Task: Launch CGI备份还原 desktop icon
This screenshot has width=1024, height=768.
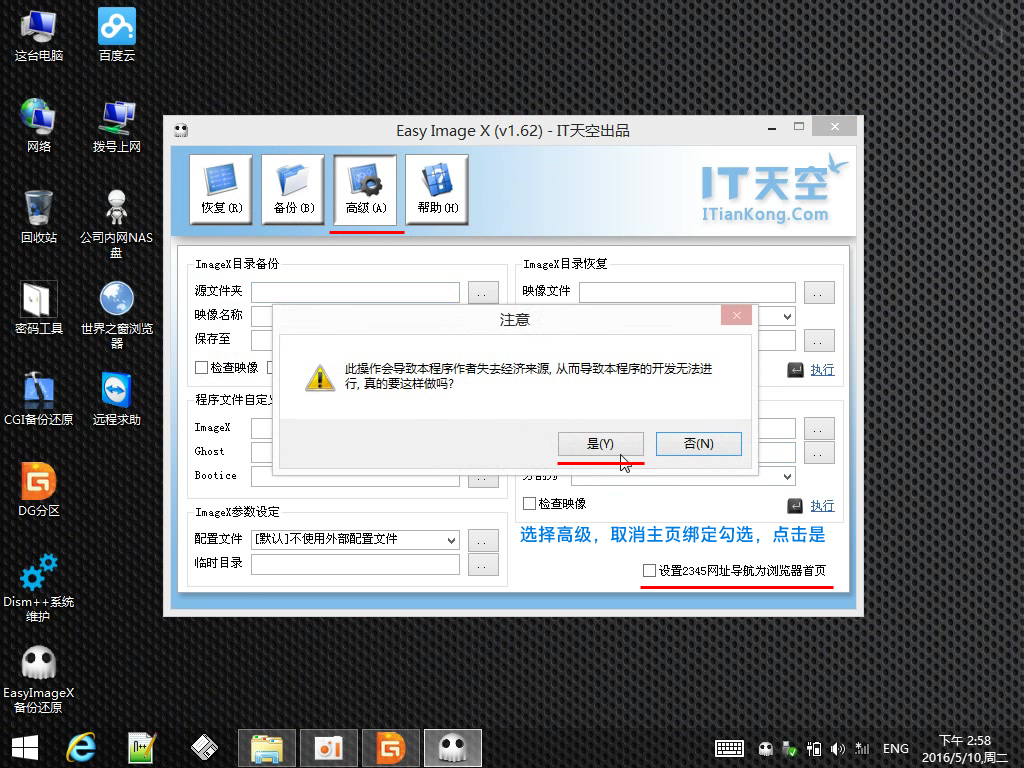Action: (x=39, y=399)
